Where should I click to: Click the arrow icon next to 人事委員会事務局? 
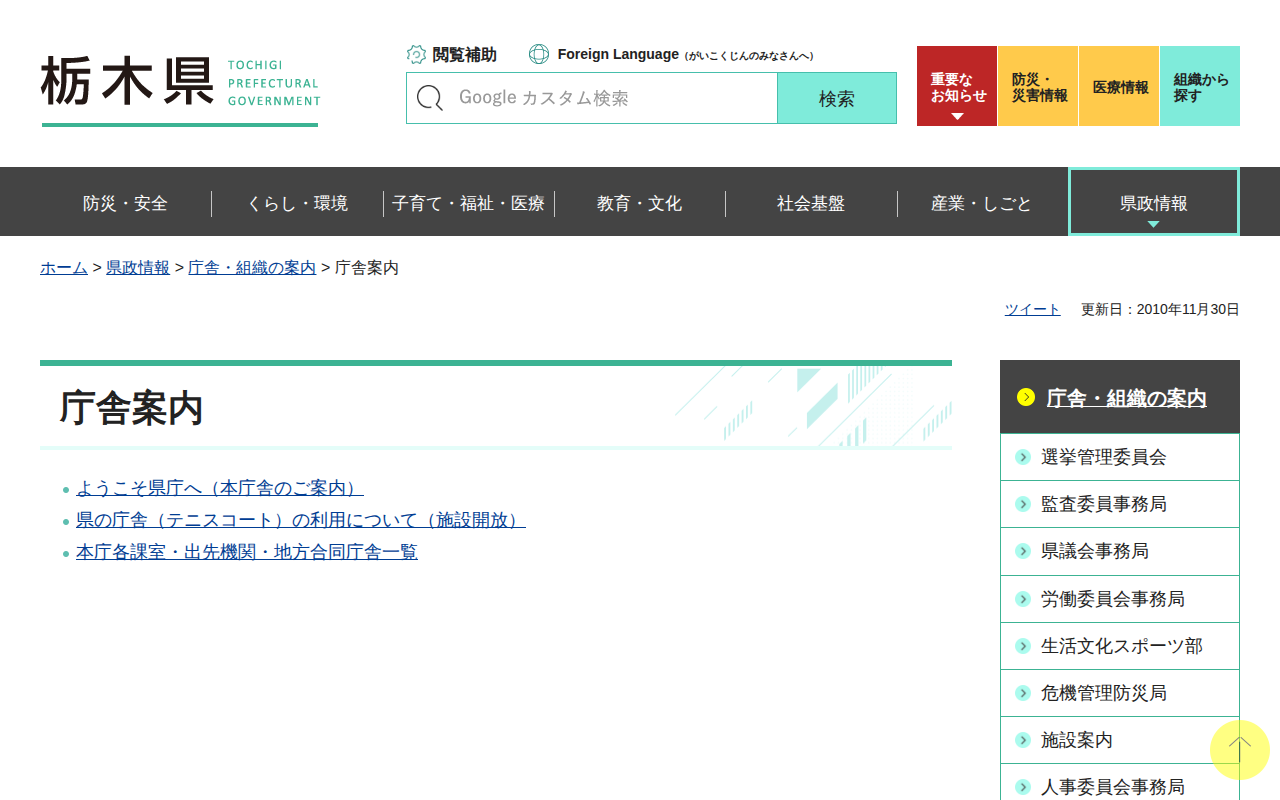pyautogui.click(x=1023, y=787)
